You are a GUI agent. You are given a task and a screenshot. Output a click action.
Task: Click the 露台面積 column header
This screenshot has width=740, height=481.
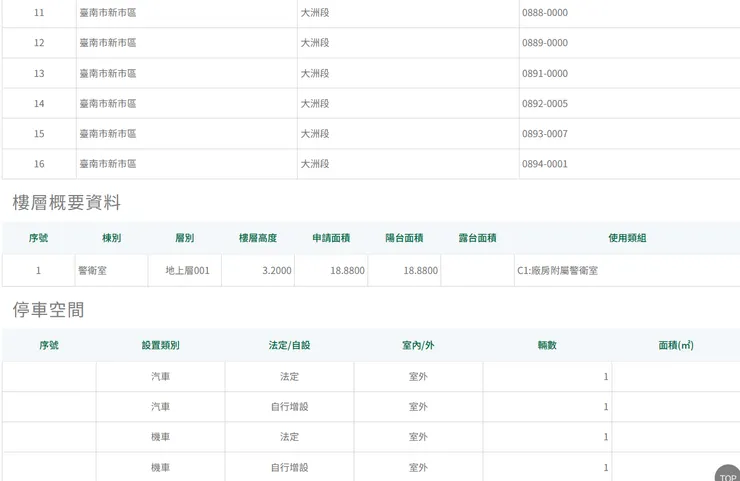478,238
